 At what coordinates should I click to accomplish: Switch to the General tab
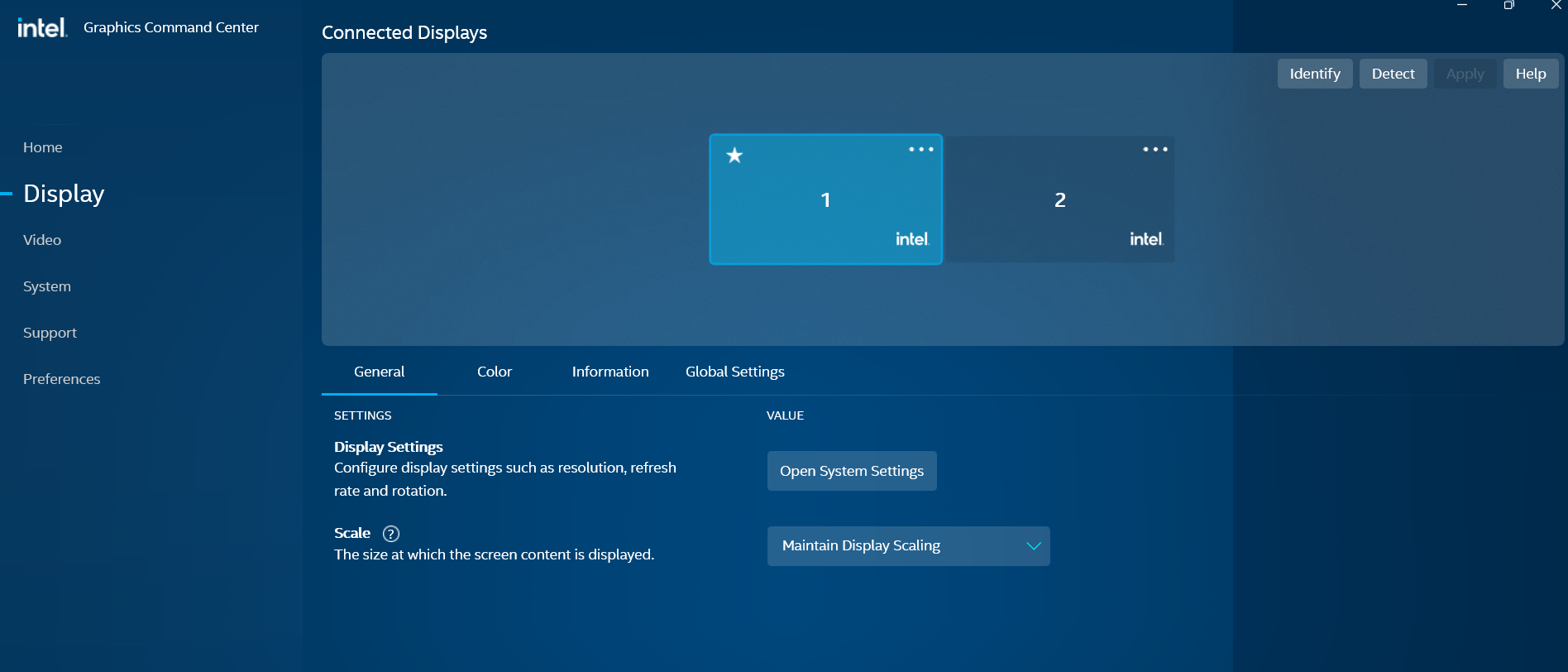point(380,372)
